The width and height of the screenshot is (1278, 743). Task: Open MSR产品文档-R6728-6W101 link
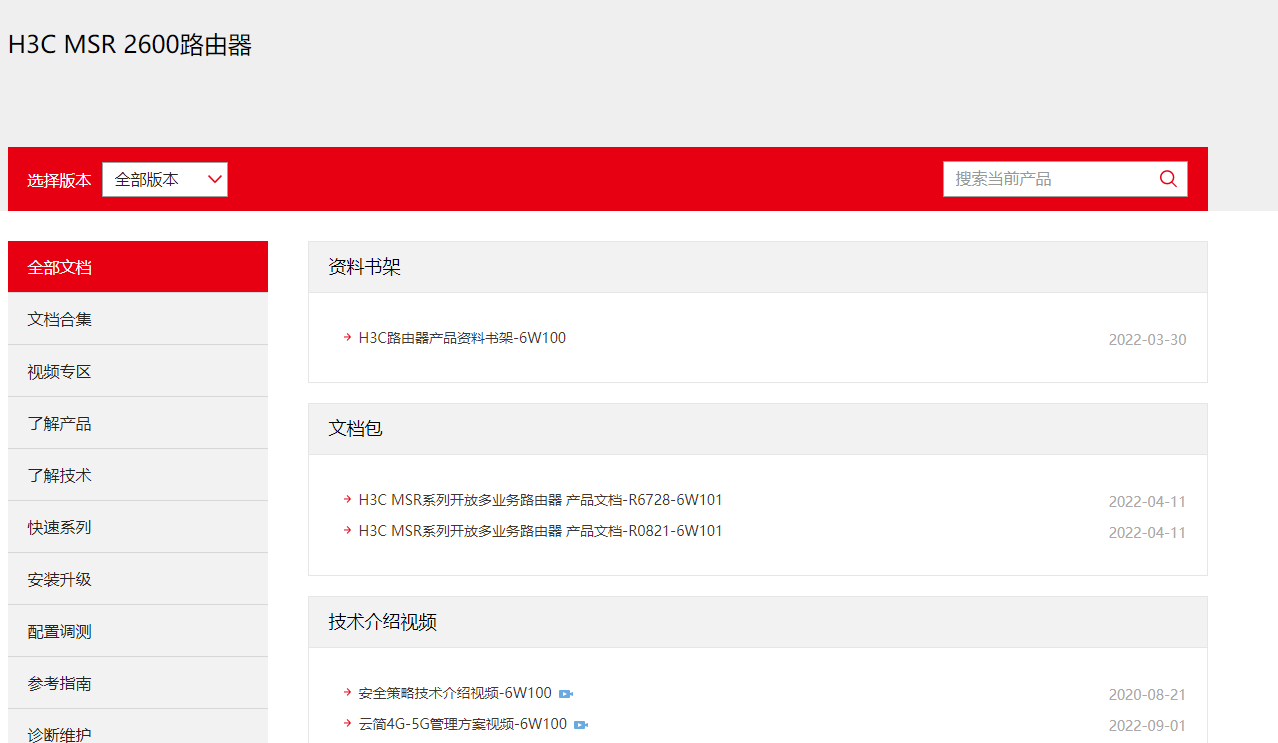(x=540, y=500)
